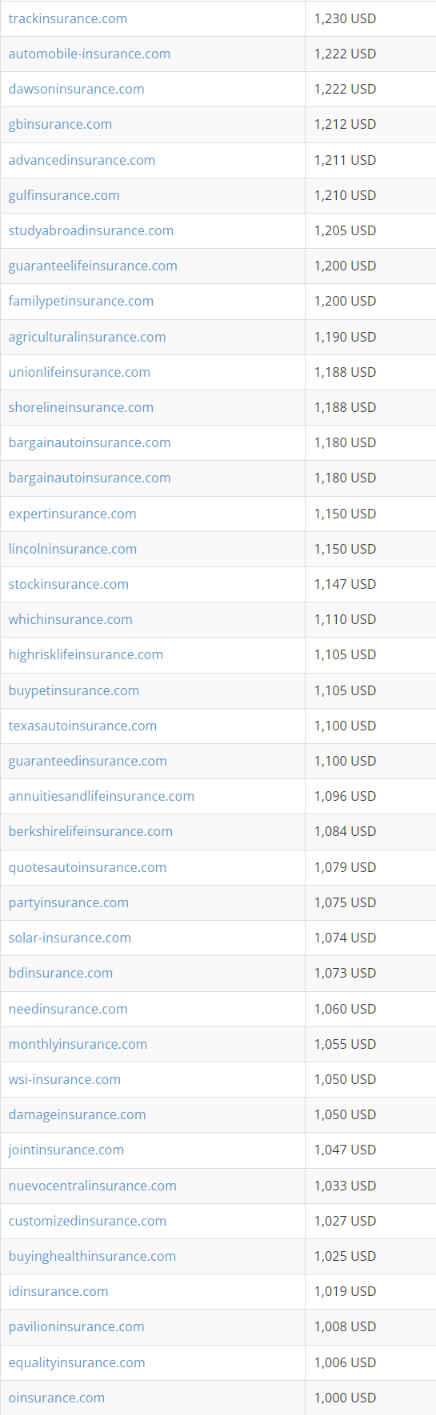Open texasautoinsurance.com link
Viewport: 436px width, 1415px height.
pos(82,725)
